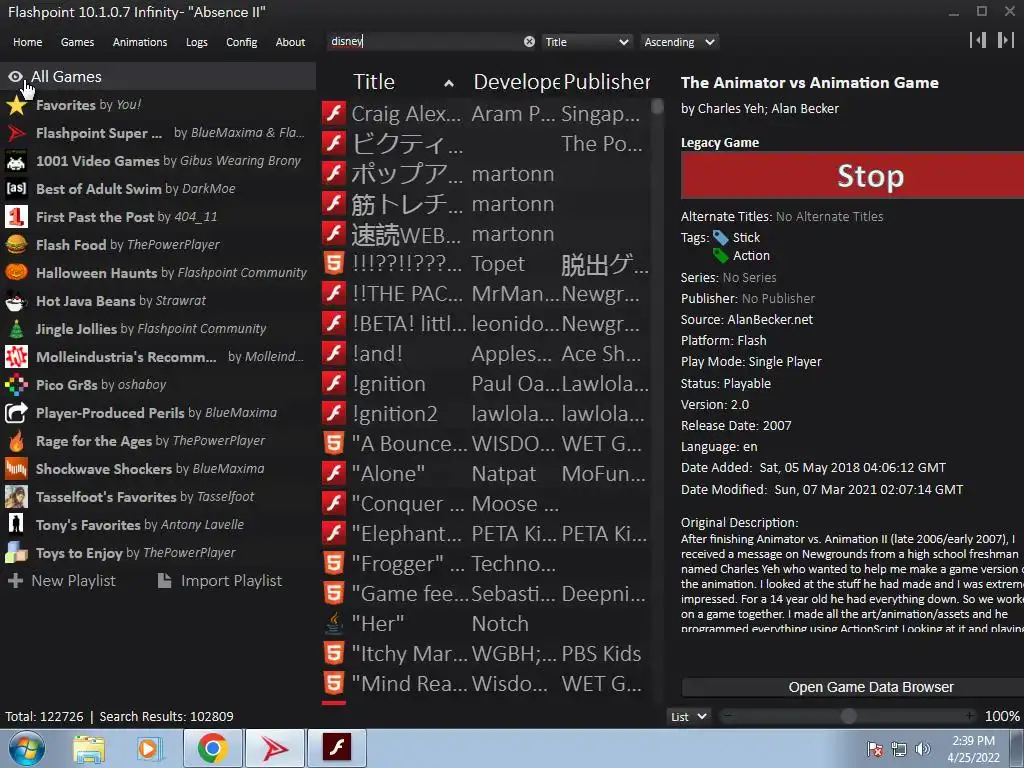The height and width of the screenshot is (768, 1024).
Task: Select the "Alone" game by Natpat
Action: 485,473
